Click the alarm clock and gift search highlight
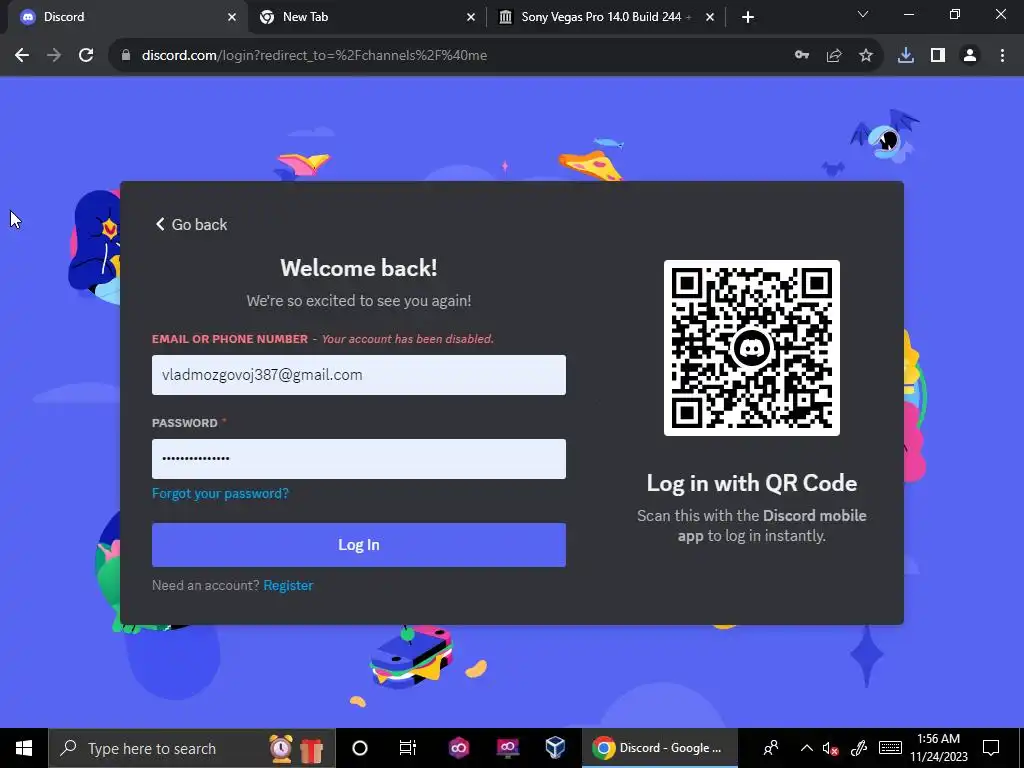This screenshot has height=768, width=1024. [296, 748]
